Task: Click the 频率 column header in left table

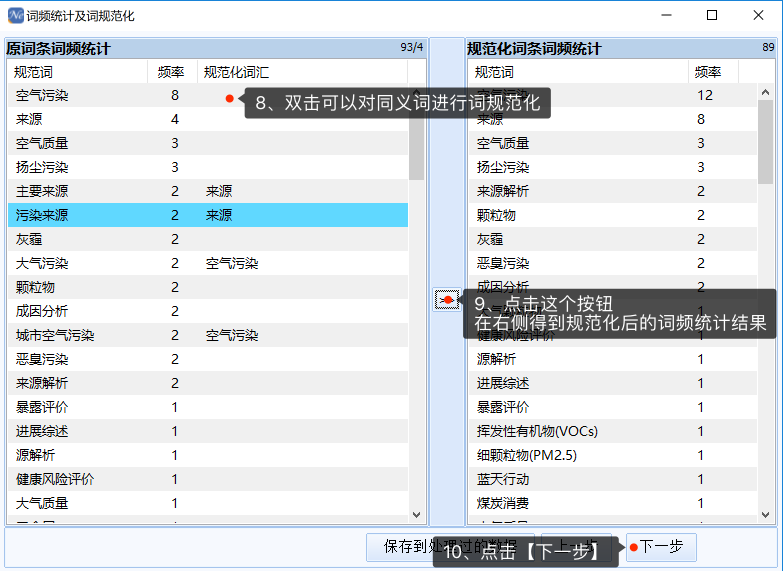Action: pos(172,72)
